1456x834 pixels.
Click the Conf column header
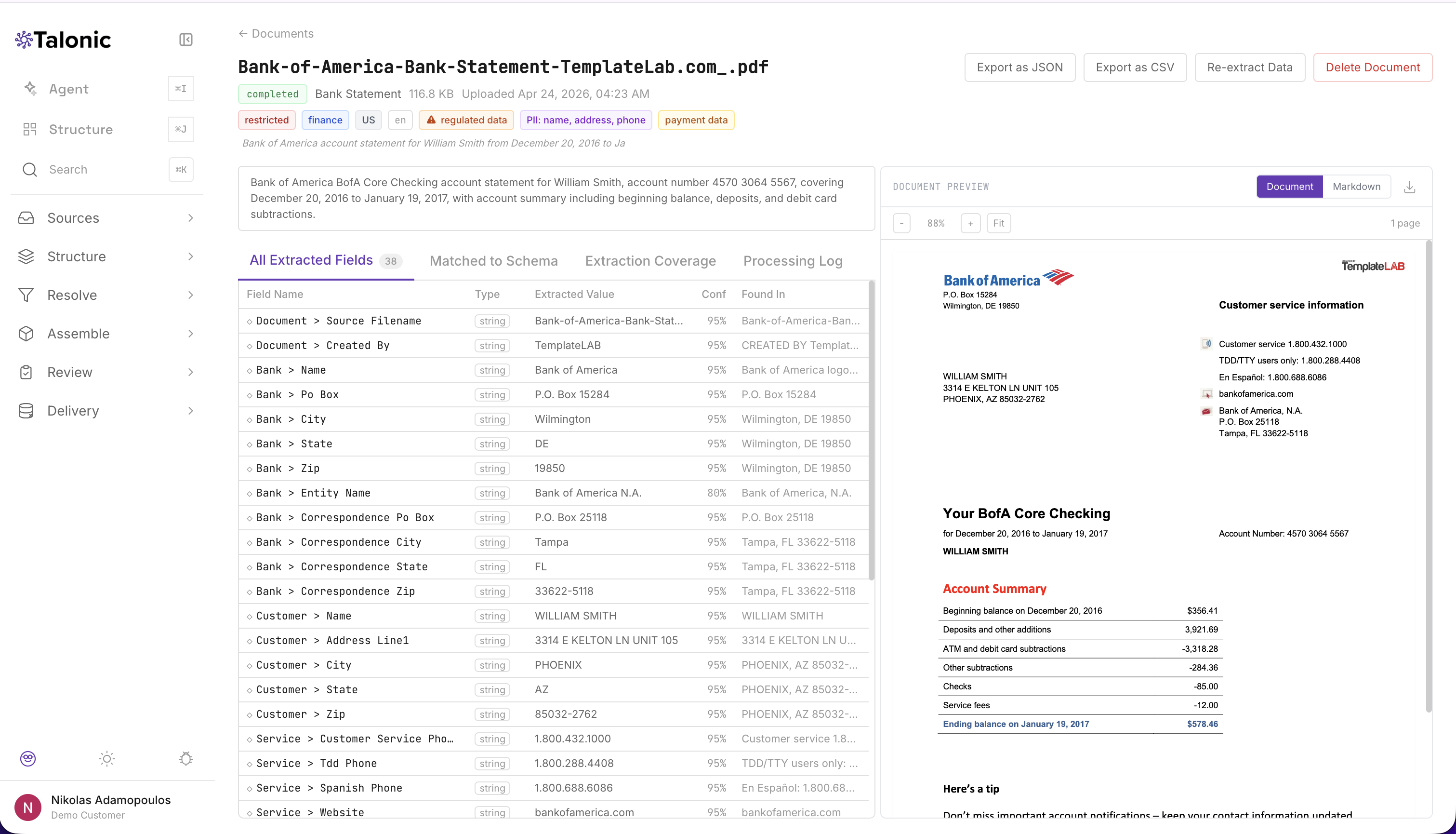pyautogui.click(x=714, y=294)
